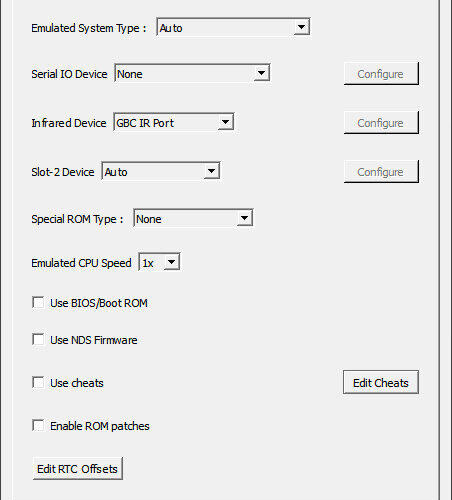Check the Use cheats option
Image resolution: width=452 pixels, height=500 pixels.
[38, 383]
